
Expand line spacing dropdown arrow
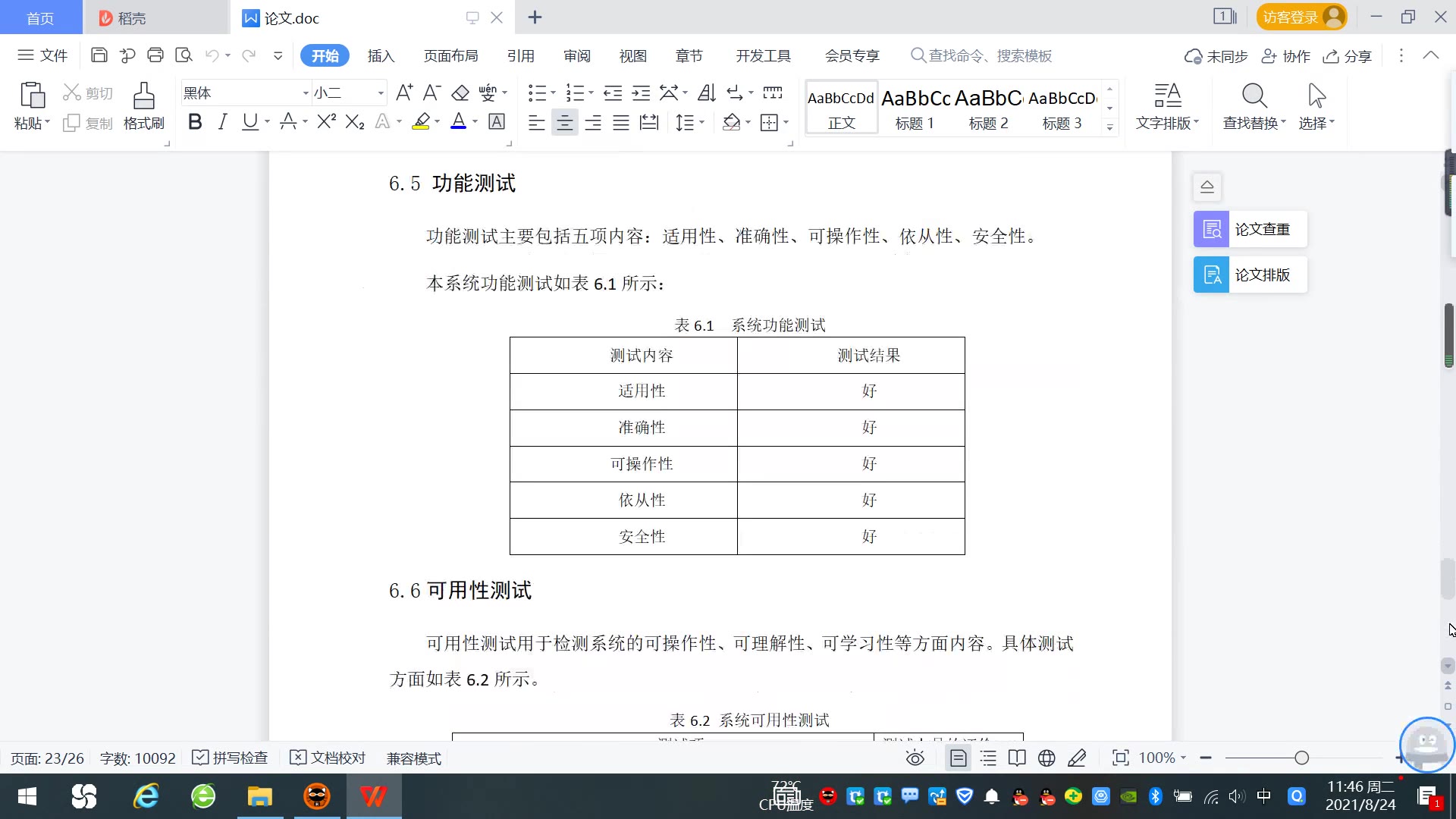click(702, 122)
